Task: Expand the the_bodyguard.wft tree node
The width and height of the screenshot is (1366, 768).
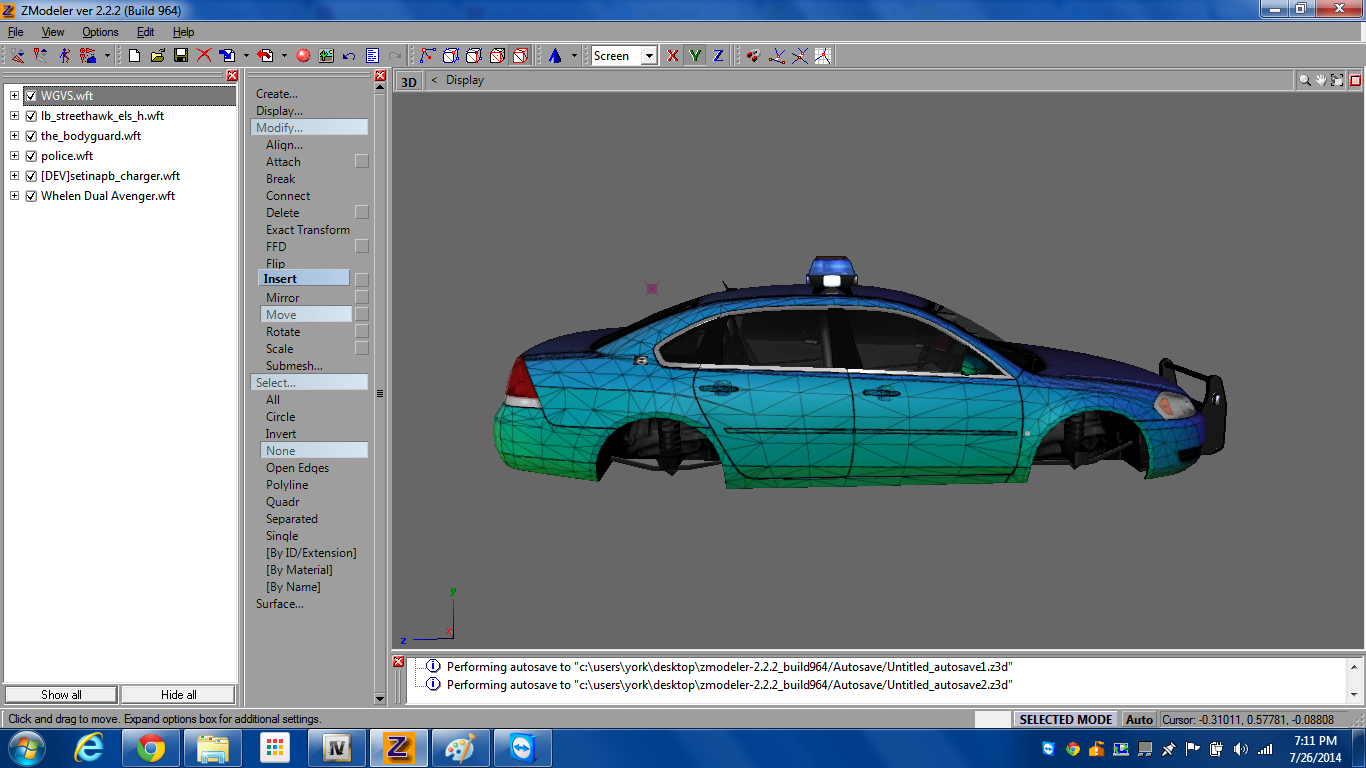Action: (x=14, y=136)
